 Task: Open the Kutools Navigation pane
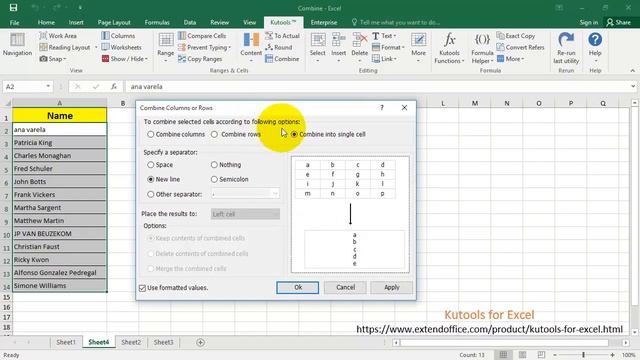pos(17,45)
